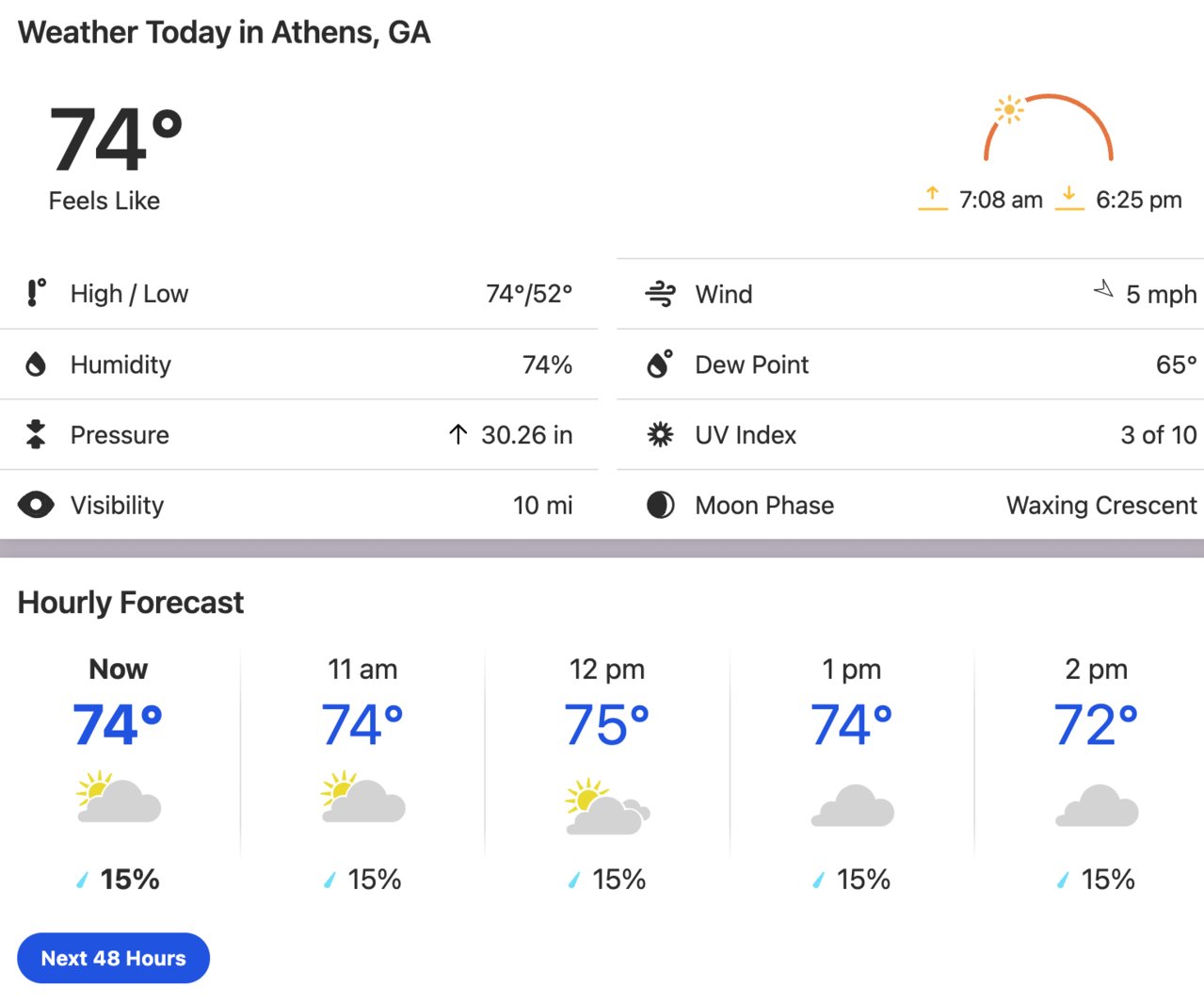Click the sunrise arrow icon by 7:08 am
The height and width of the screenshot is (1003, 1204).
pyautogui.click(x=932, y=198)
